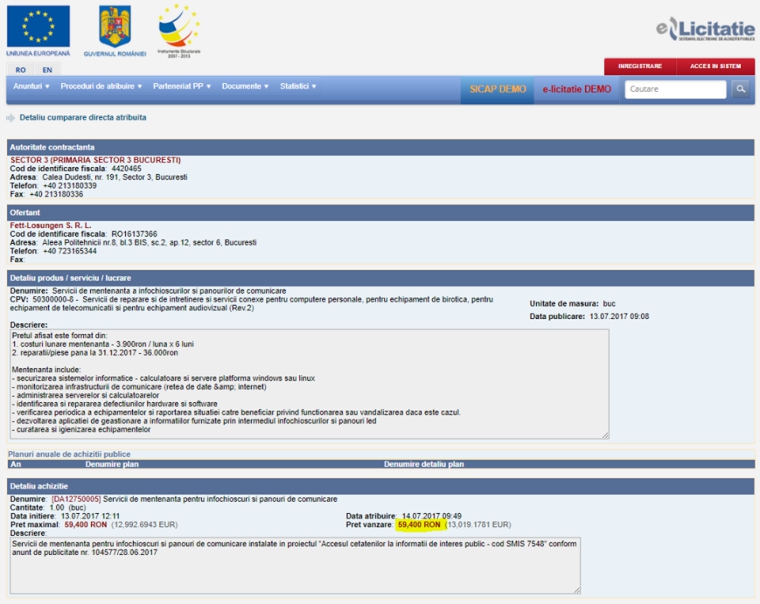Focus the Cautare search field

click(675, 89)
